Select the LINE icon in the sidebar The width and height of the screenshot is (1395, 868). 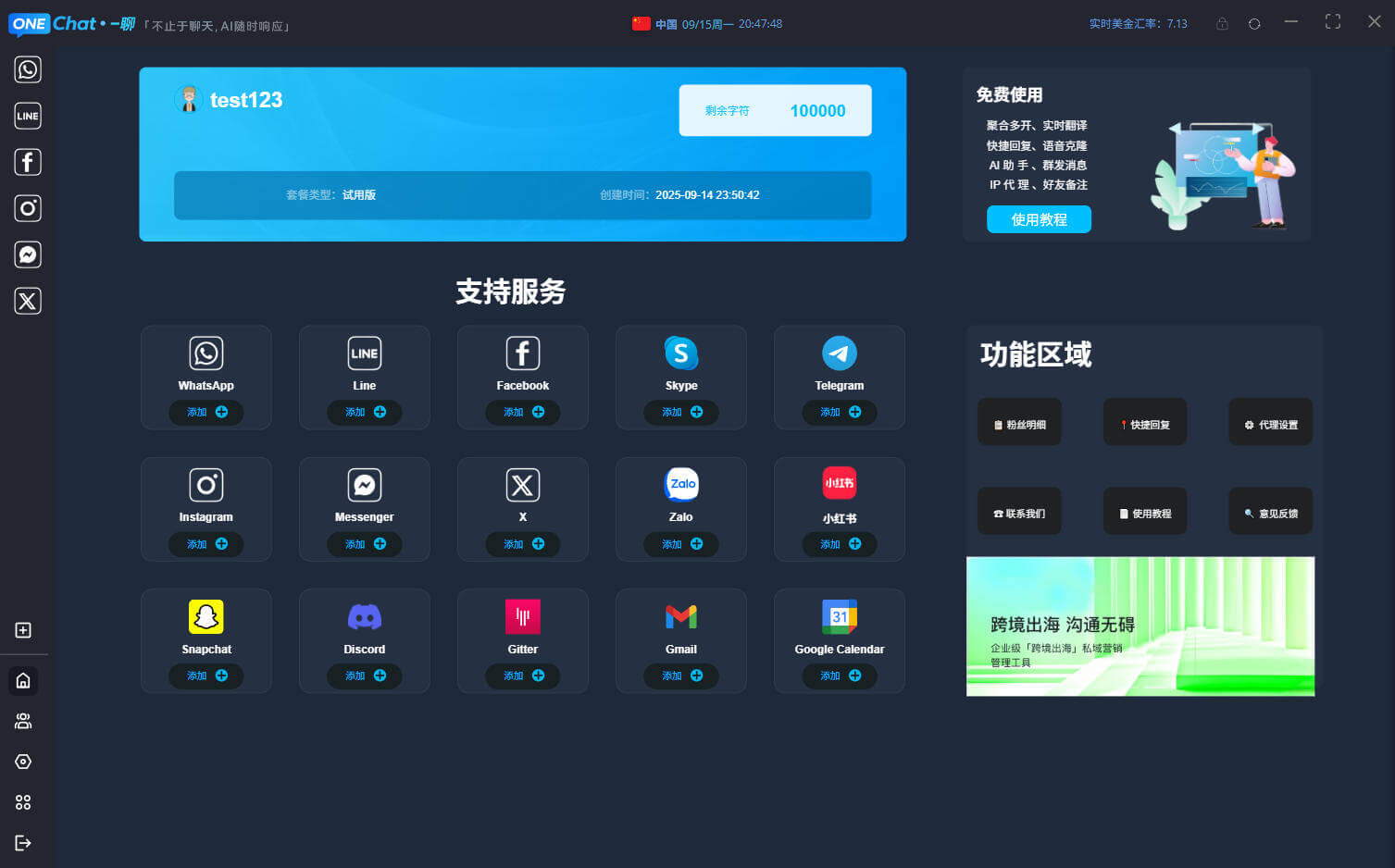27,116
